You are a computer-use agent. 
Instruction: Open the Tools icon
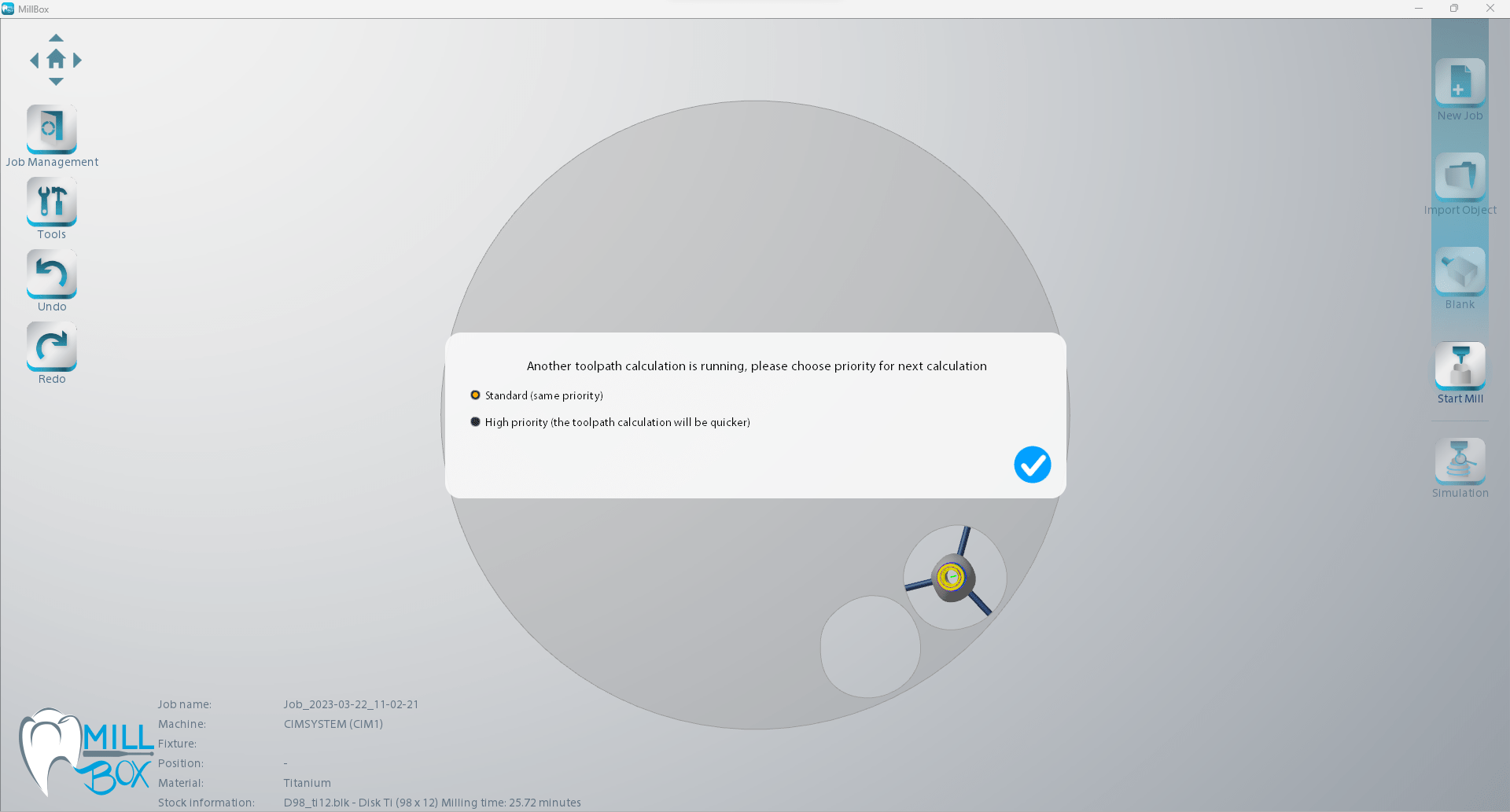52,201
